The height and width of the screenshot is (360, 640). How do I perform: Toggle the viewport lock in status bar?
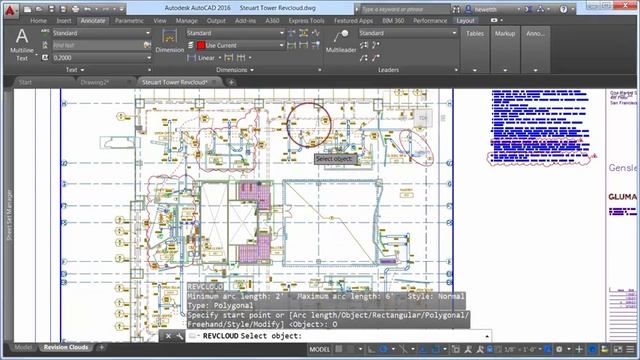(x=490, y=349)
